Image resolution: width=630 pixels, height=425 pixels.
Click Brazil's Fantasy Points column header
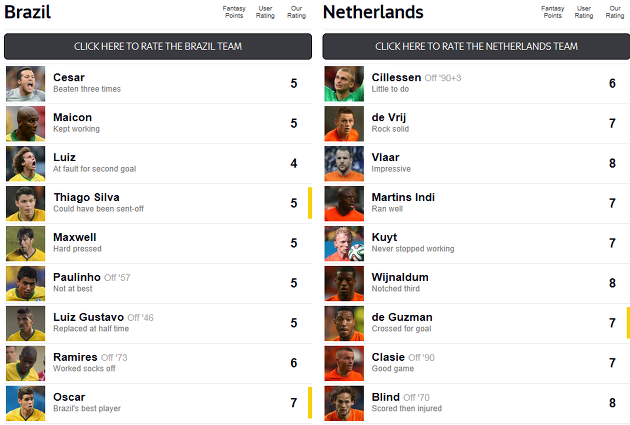click(x=234, y=12)
